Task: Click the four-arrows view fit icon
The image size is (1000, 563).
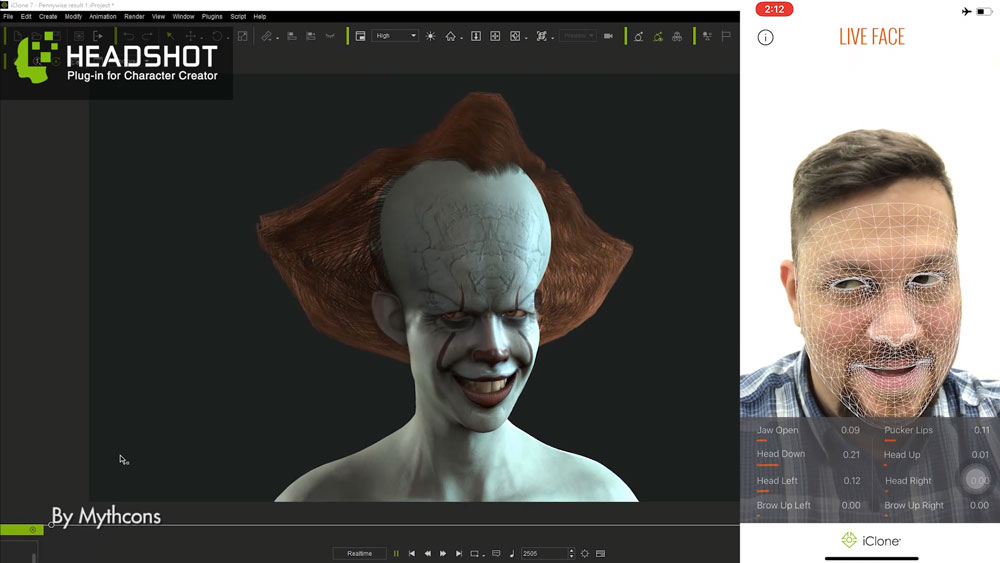Action: point(495,36)
